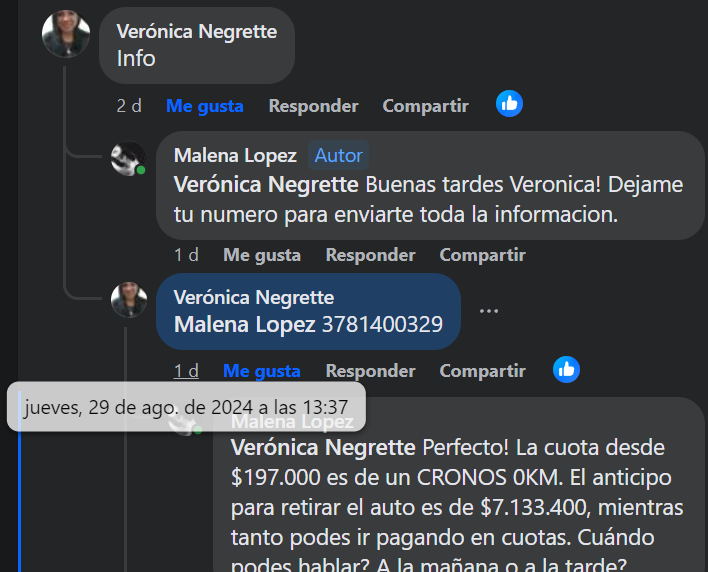Share Malena's Buenas tardes reply
Screen dimensions: 708x572
[482, 255]
